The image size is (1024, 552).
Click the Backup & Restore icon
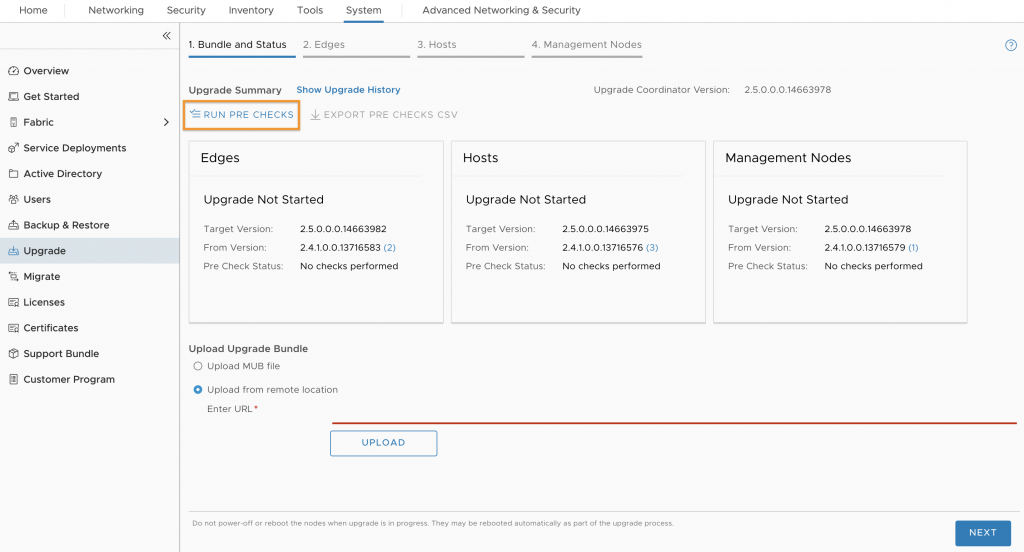click(13, 225)
